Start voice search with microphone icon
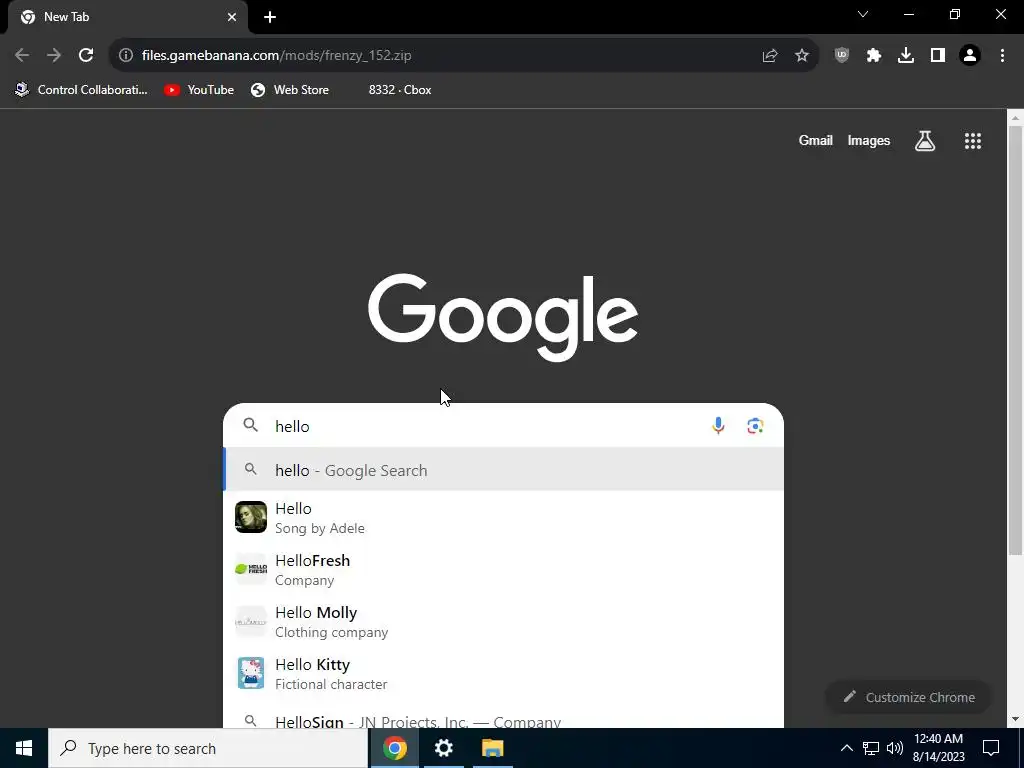Screen dimensions: 1024x768 pos(718,426)
